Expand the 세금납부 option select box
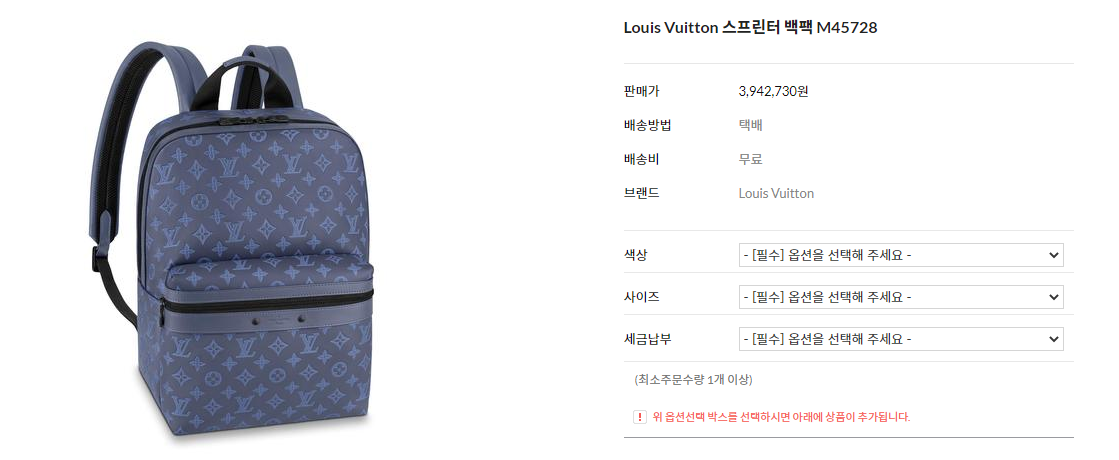 901,339
